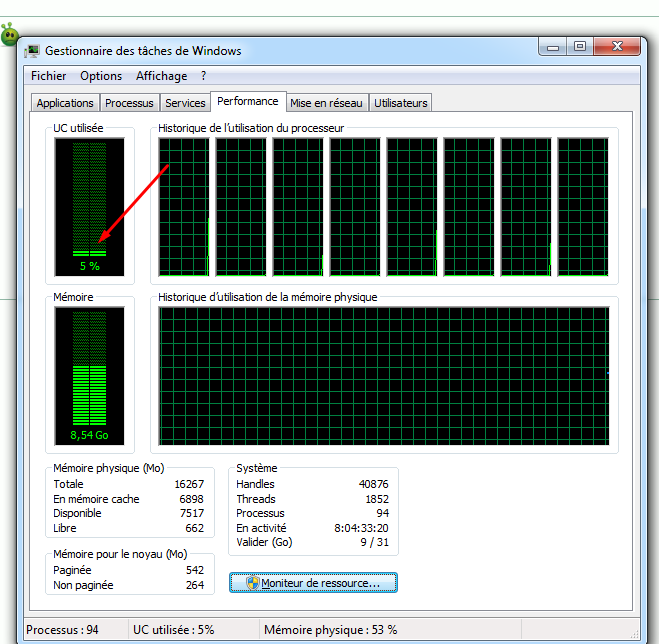Image resolution: width=659 pixels, height=644 pixels.
Task: Click the Paginée value 542
Action: (195, 570)
